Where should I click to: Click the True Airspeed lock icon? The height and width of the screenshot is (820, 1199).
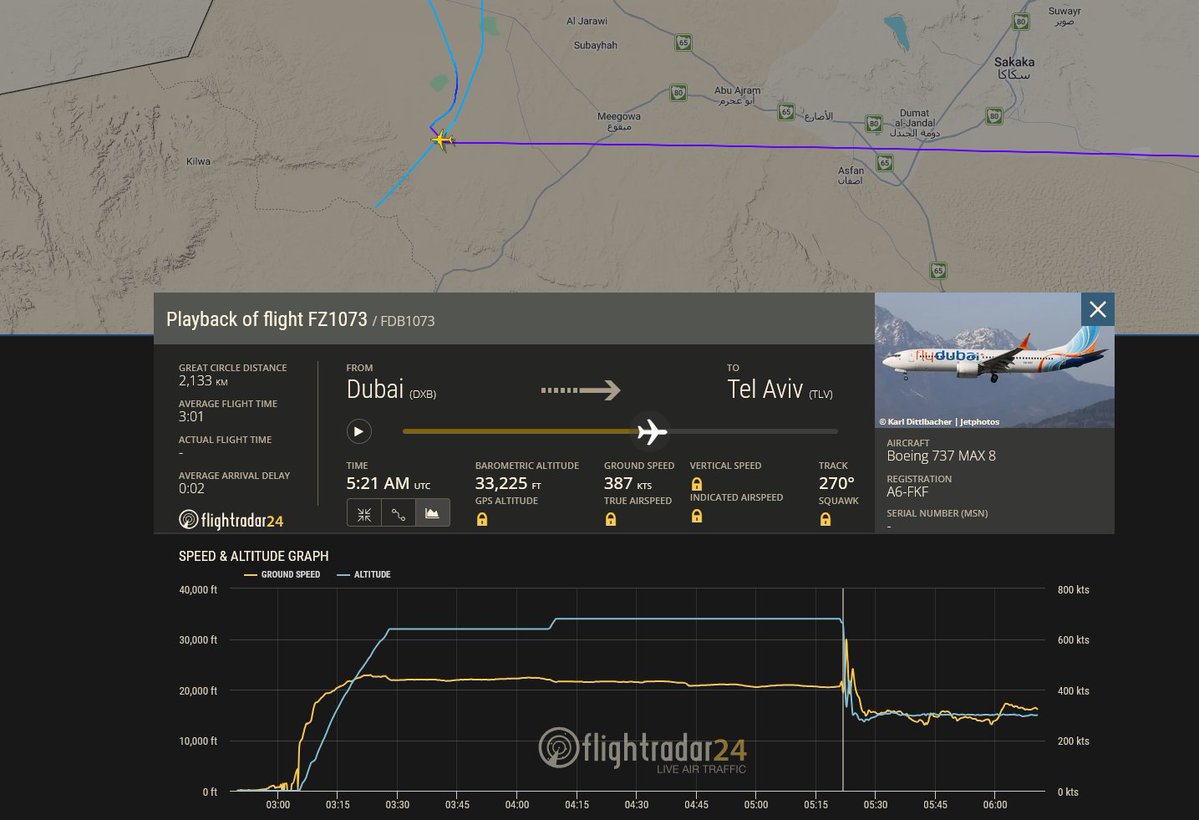[610, 519]
